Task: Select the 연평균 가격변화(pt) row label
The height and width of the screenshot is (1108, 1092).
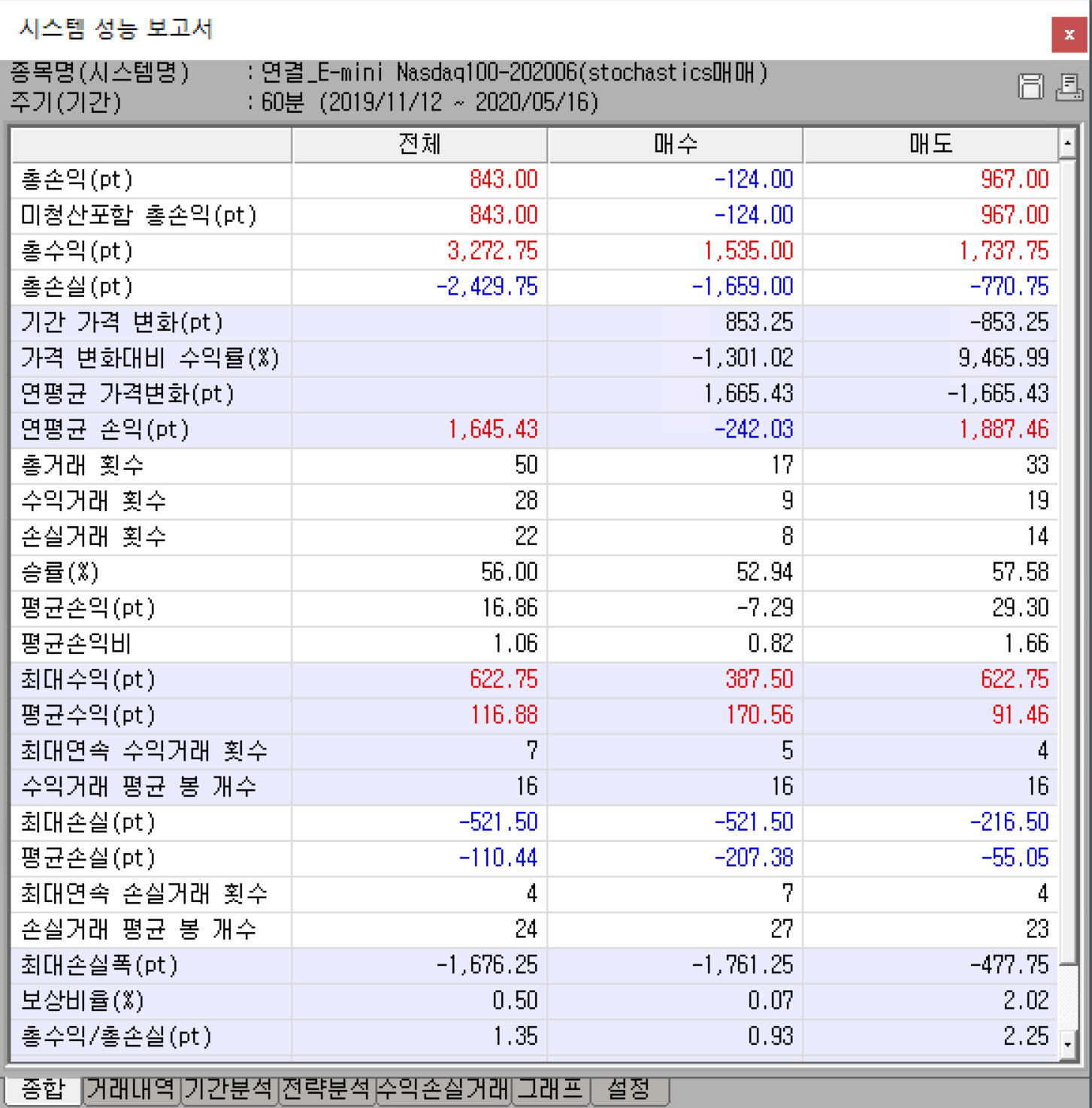Action: click(x=128, y=394)
